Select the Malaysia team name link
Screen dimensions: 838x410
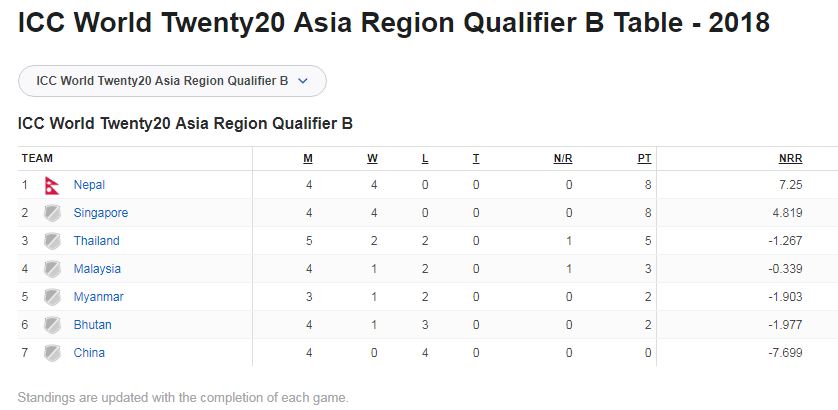97,269
